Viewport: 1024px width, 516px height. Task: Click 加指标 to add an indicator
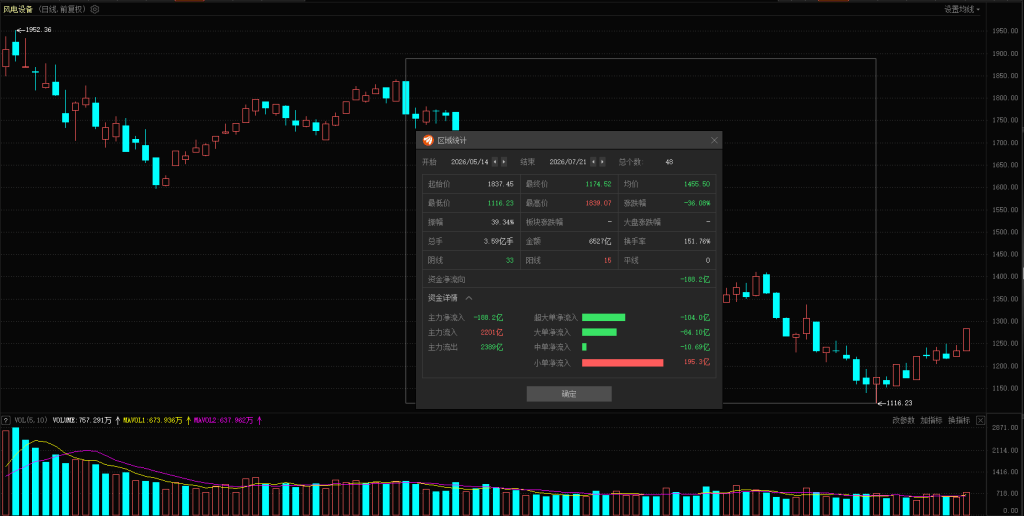pyautogui.click(x=931, y=421)
